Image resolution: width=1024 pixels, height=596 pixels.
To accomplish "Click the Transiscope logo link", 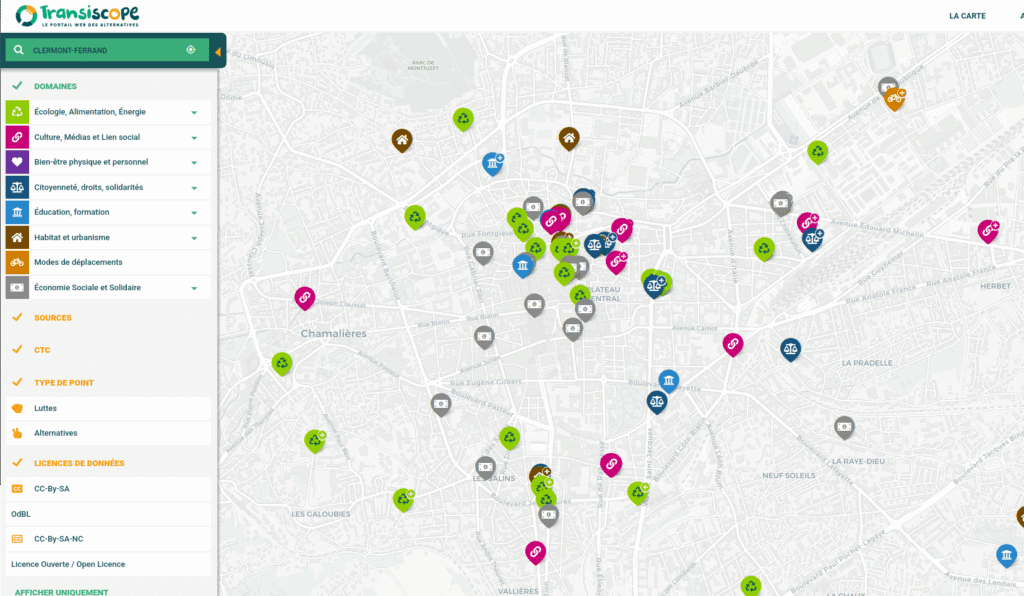I will [x=77, y=16].
